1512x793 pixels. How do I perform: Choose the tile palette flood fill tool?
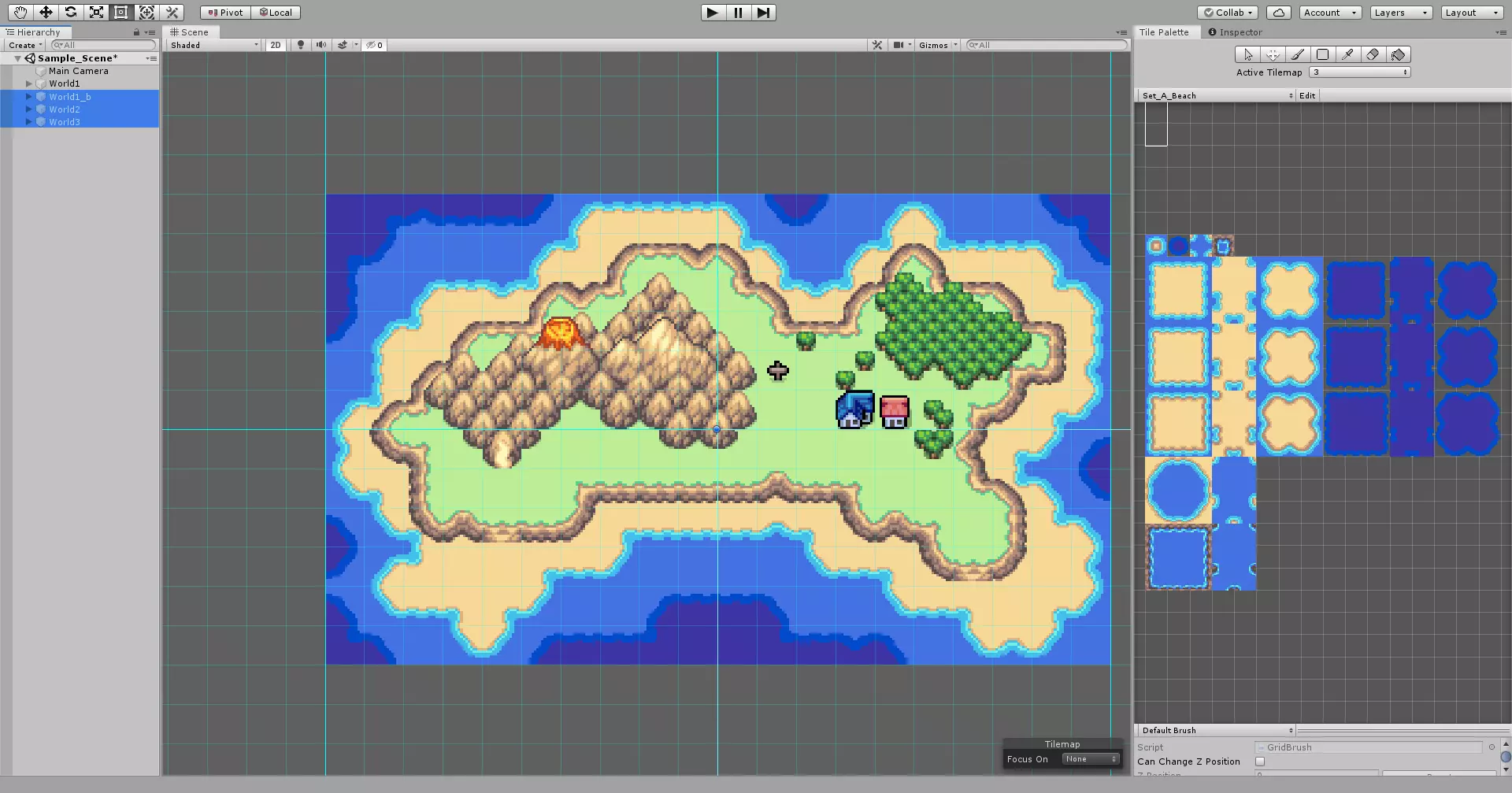[x=1398, y=54]
